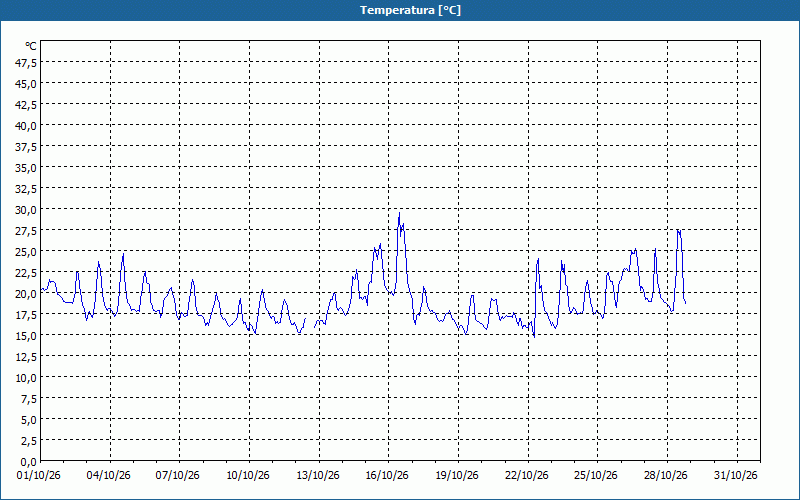Click the 25/10/26 date label

tap(596, 476)
